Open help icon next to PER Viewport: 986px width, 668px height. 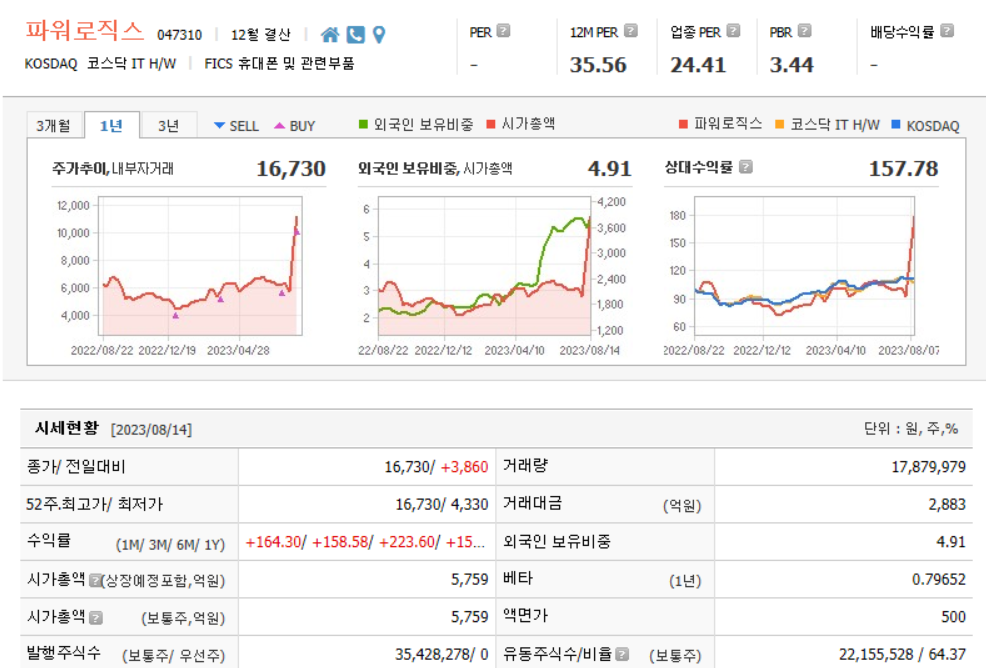pos(503,31)
